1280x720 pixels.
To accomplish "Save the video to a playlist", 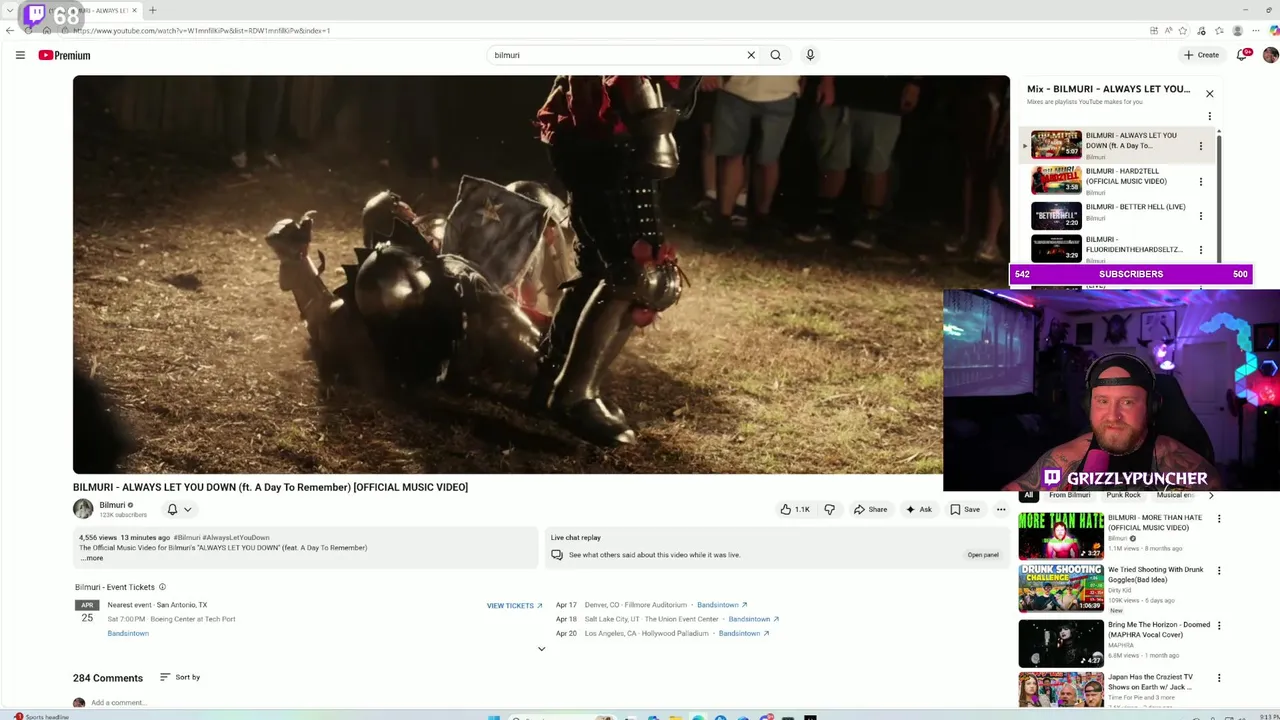I will point(965,509).
